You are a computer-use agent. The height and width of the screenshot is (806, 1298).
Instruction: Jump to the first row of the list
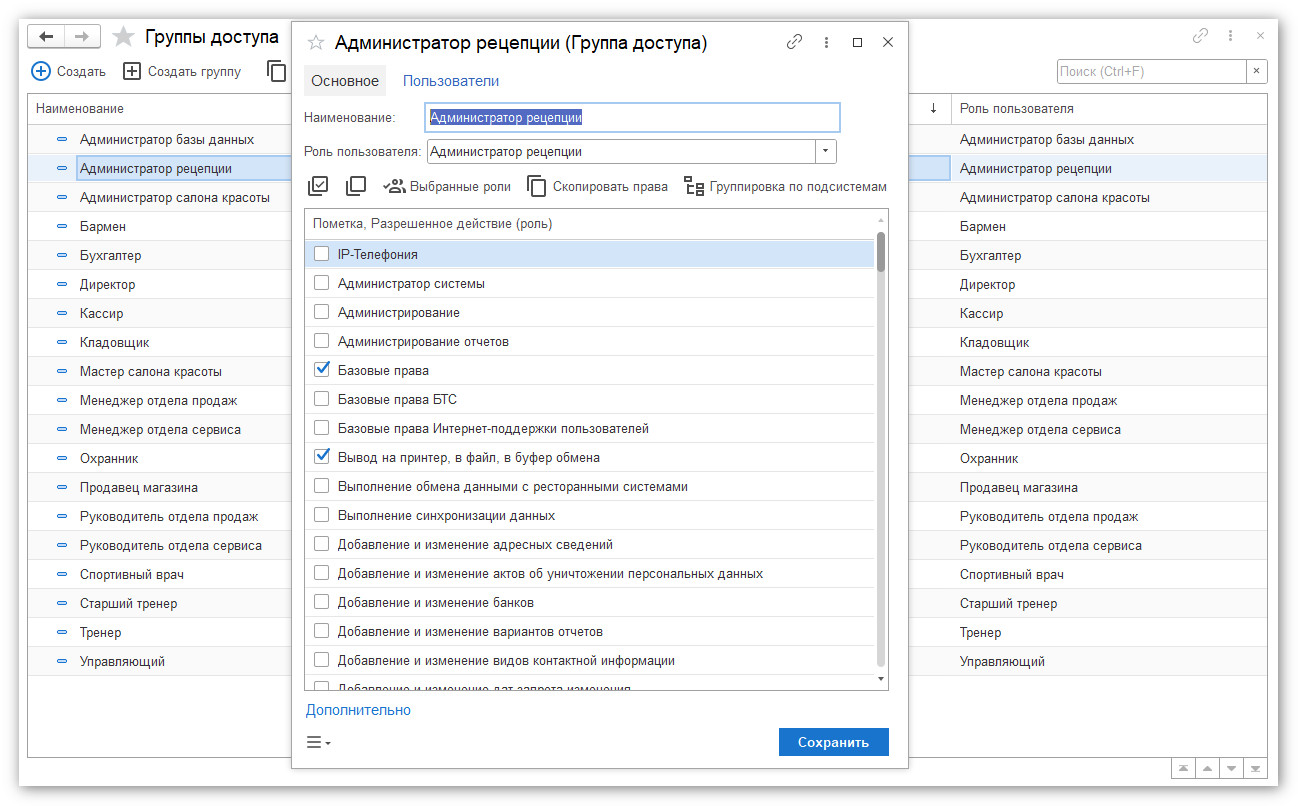tap(1184, 768)
